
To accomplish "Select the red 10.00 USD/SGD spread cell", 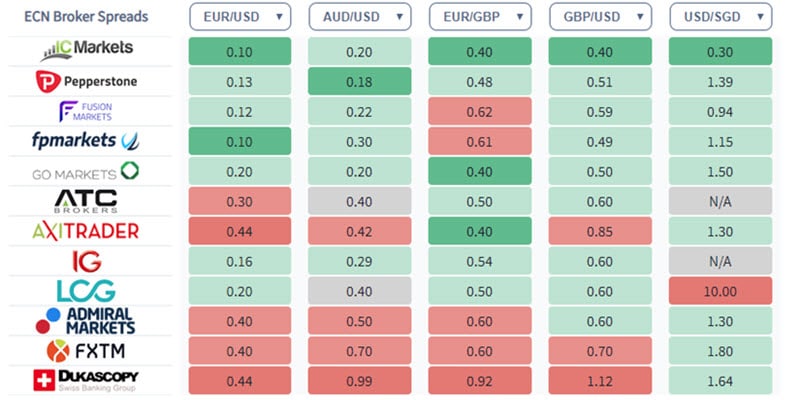I will point(720,291).
